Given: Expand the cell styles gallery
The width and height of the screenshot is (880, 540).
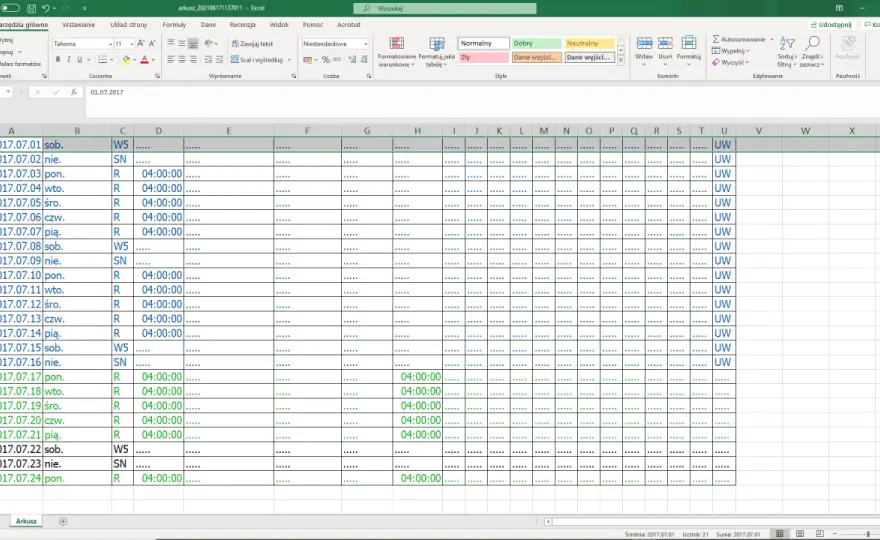Looking at the screenshot, I should tap(621, 61).
